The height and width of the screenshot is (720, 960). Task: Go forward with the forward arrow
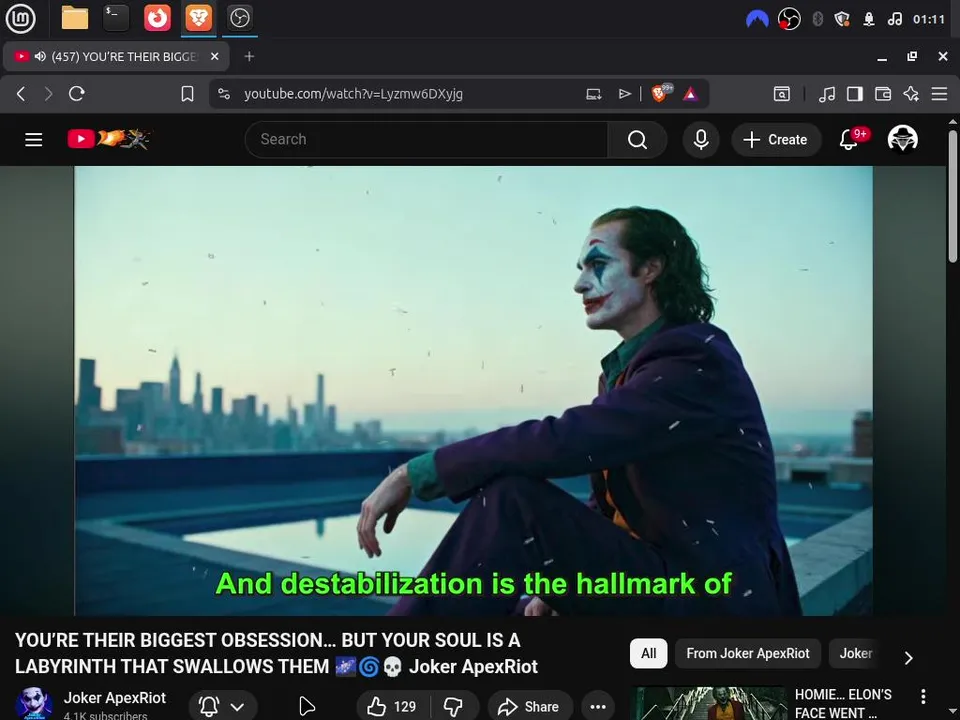click(48, 94)
